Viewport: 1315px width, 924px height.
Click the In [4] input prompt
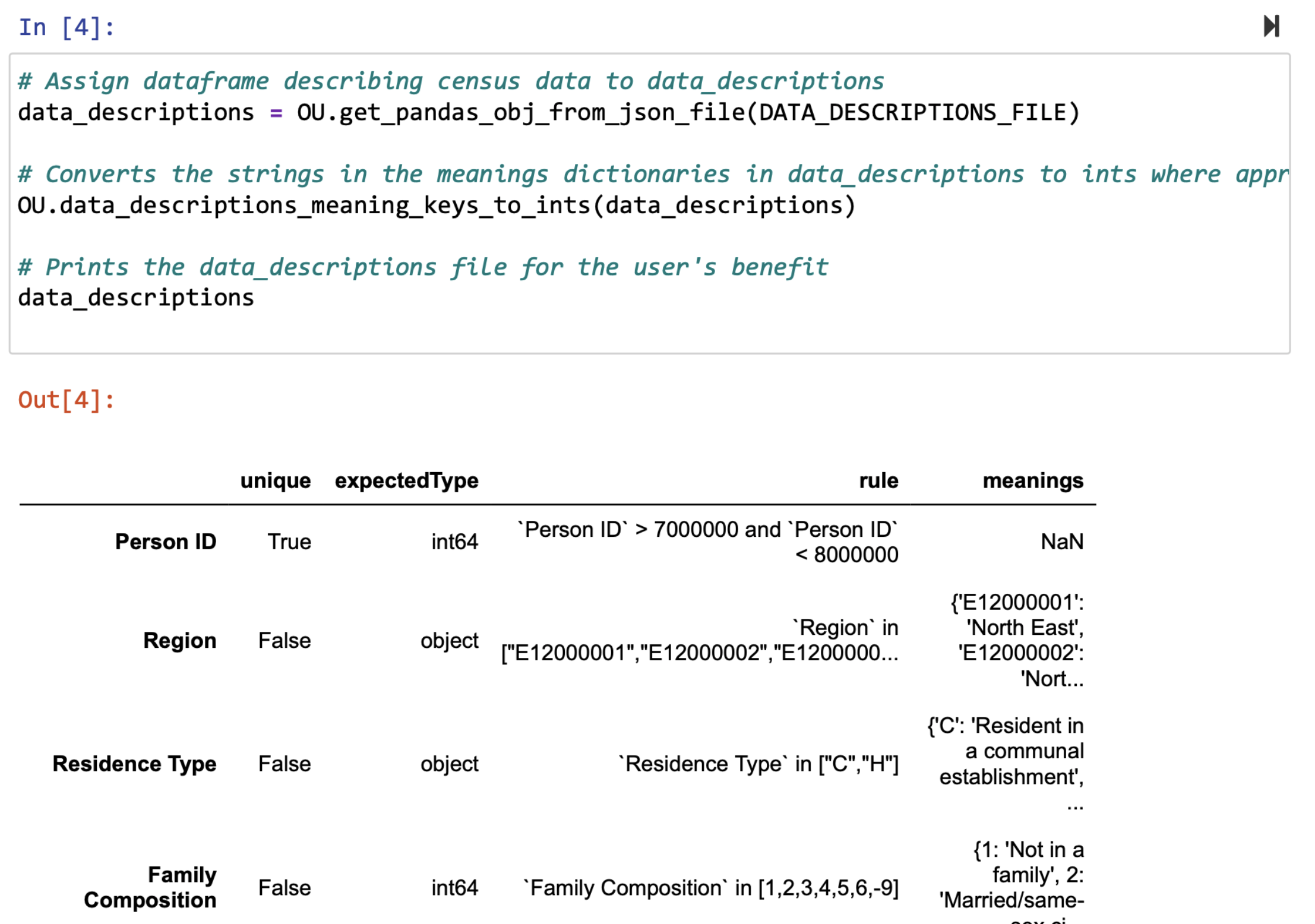pos(67,27)
